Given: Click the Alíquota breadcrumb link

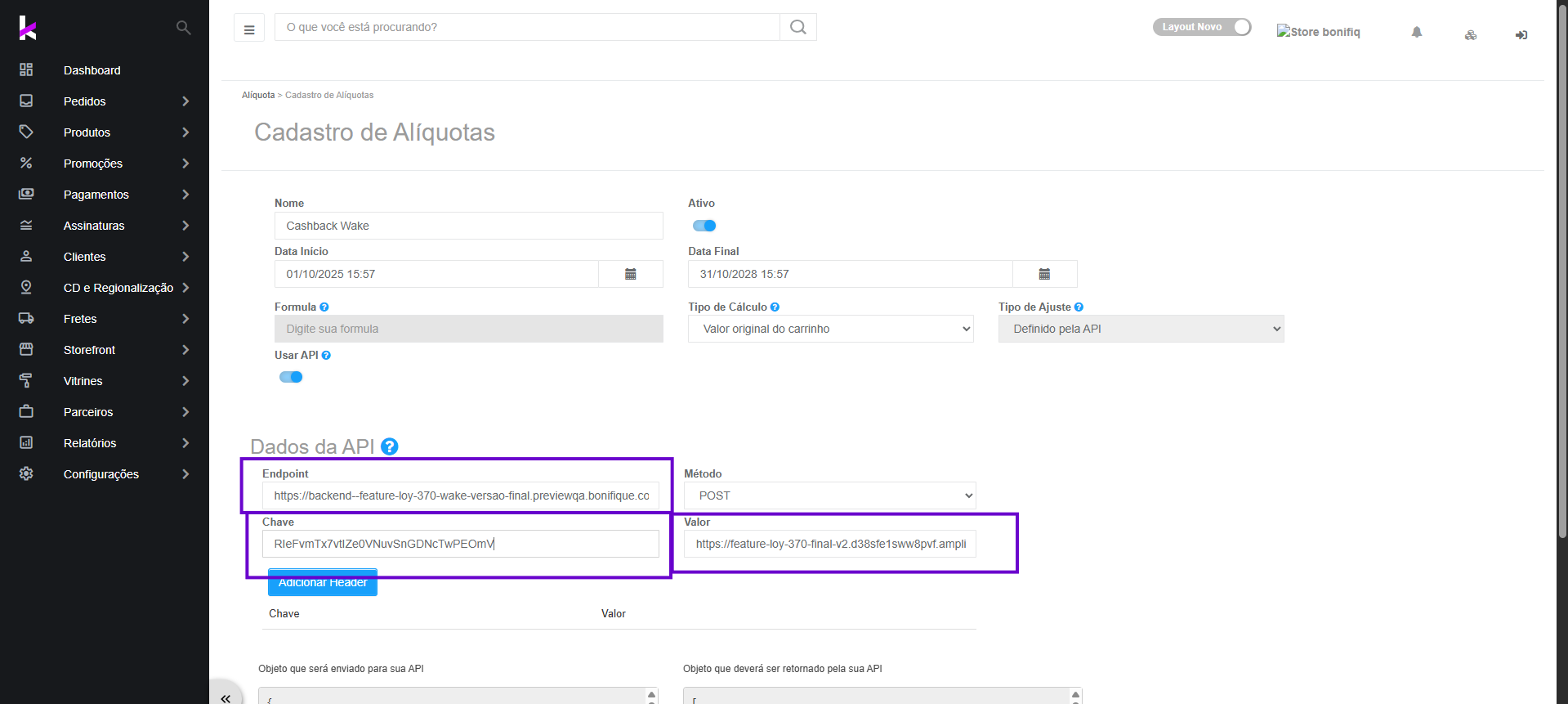Looking at the screenshot, I should tap(258, 96).
